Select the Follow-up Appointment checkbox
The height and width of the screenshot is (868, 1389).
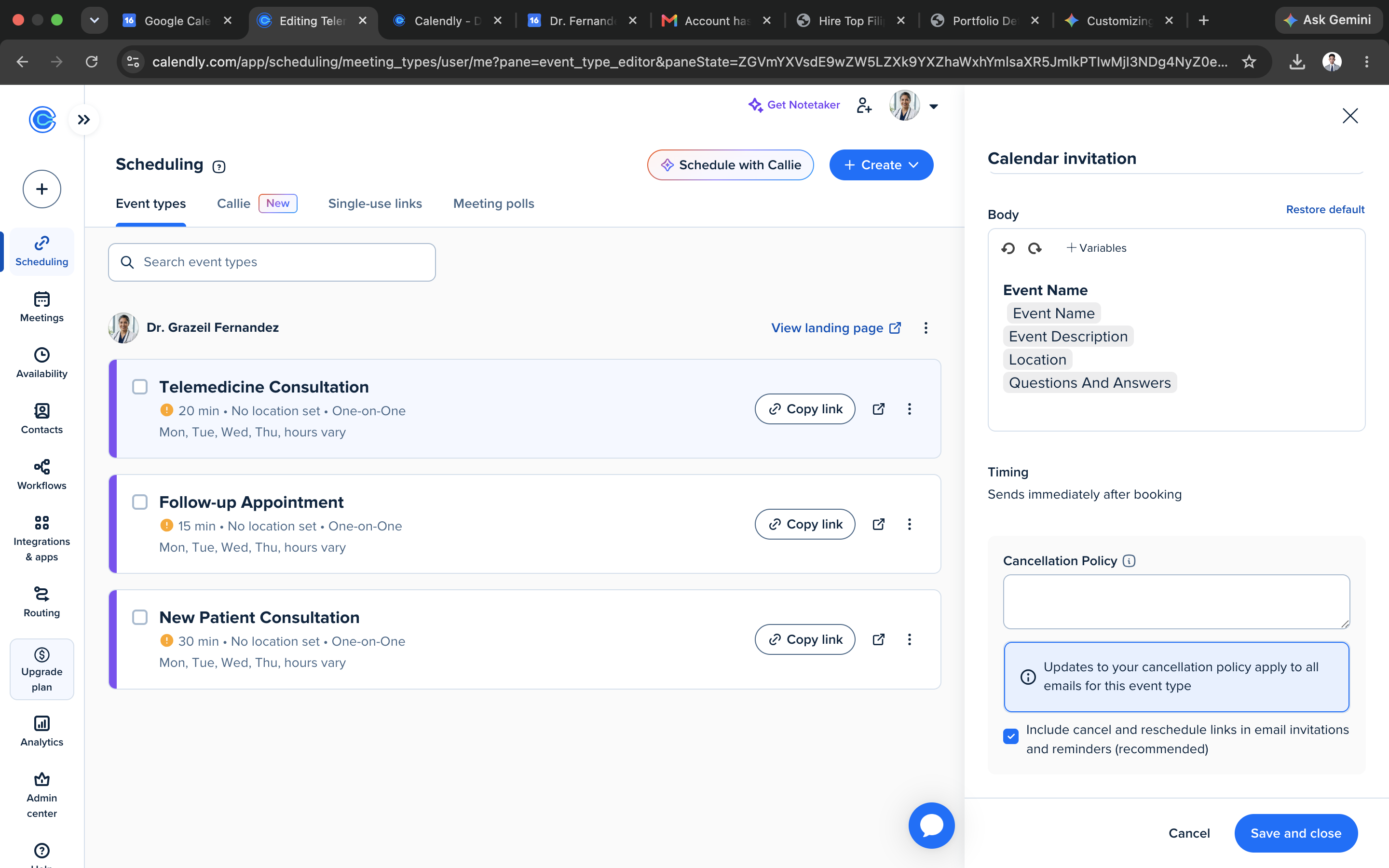pyautogui.click(x=140, y=502)
